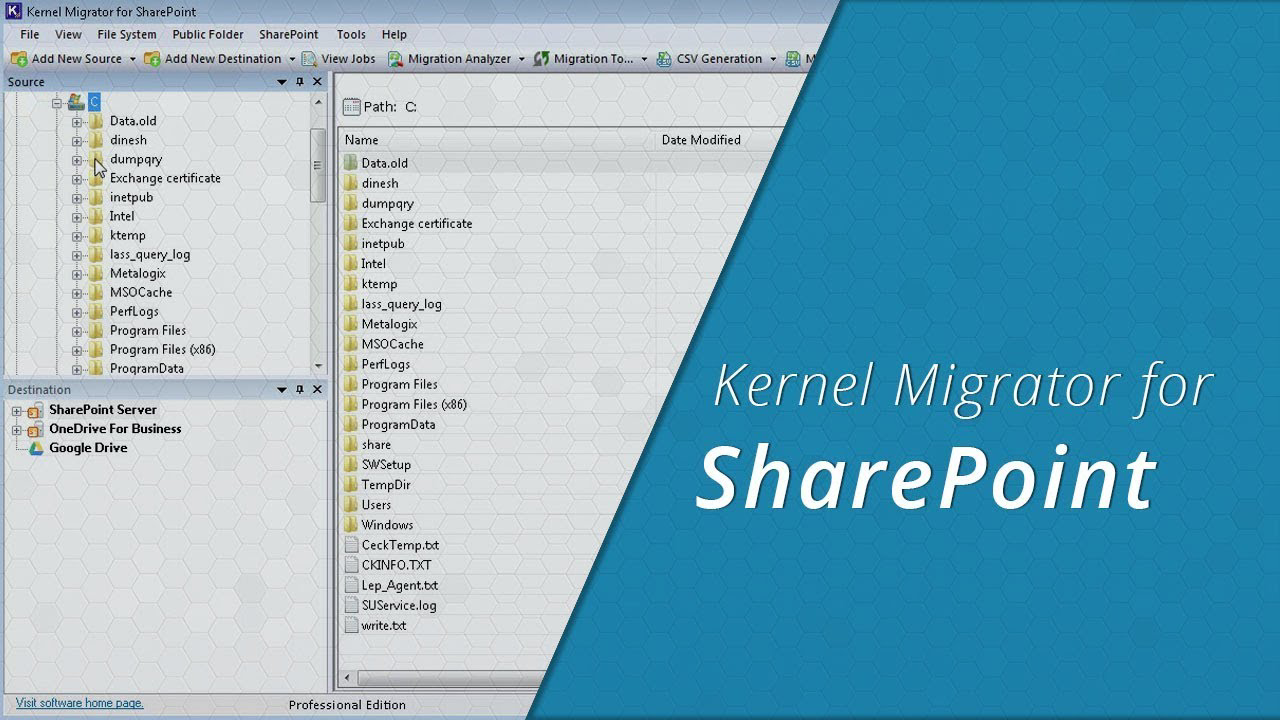
Task: Open the Add New Source dropdown arrow
Action: [x=131, y=58]
